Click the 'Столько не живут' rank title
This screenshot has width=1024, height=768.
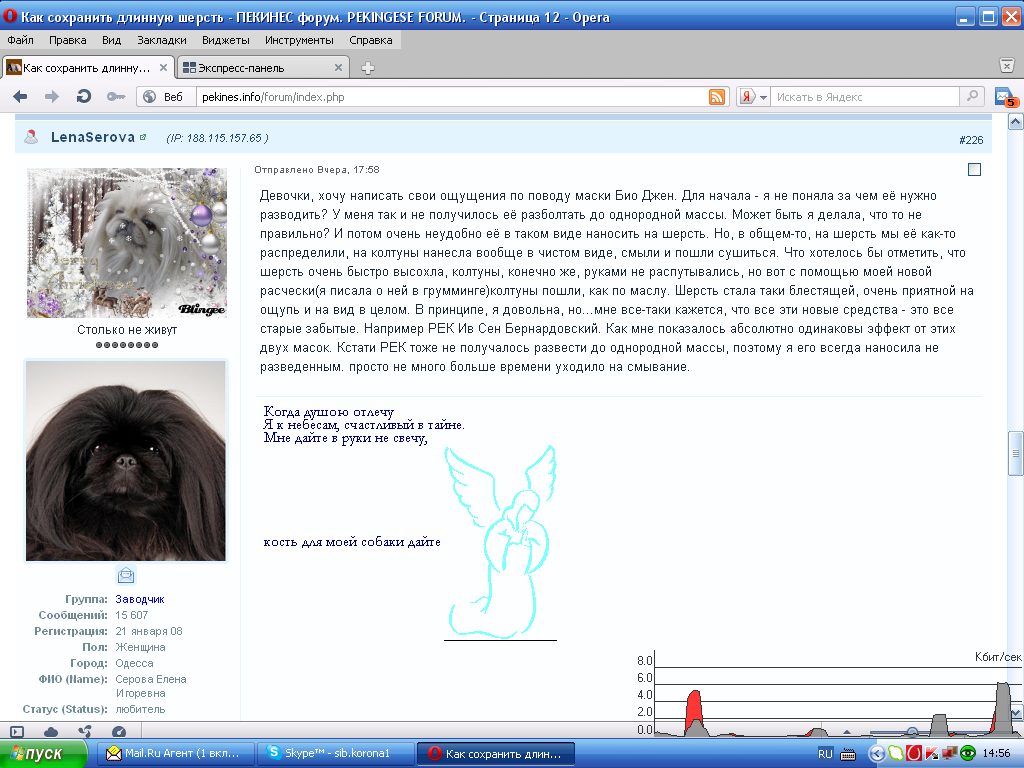[127, 330]
